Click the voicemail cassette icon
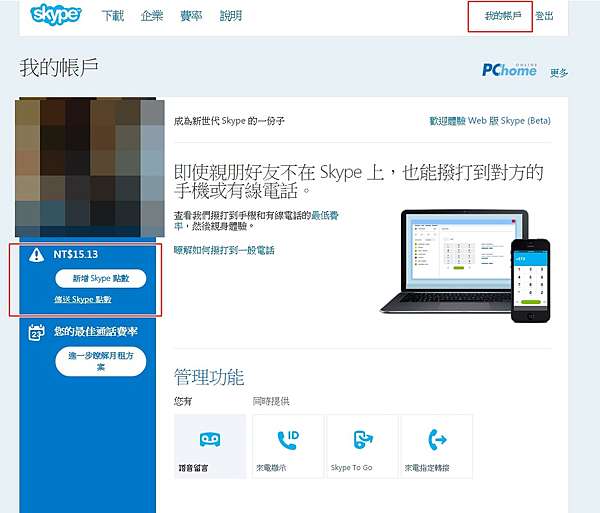 tap(210, 439)
